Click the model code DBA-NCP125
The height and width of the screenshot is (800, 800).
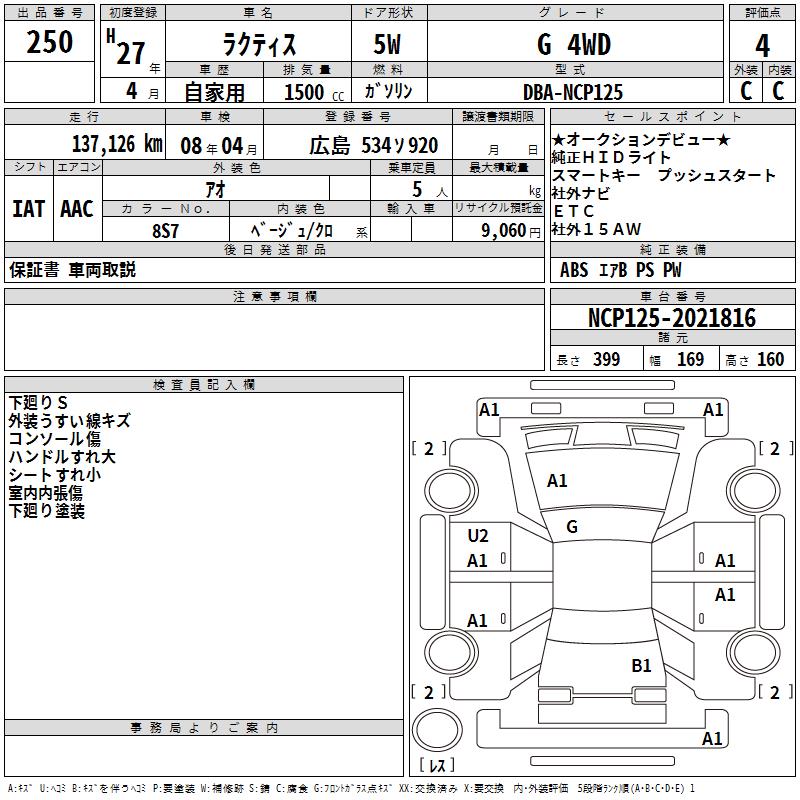573,92
